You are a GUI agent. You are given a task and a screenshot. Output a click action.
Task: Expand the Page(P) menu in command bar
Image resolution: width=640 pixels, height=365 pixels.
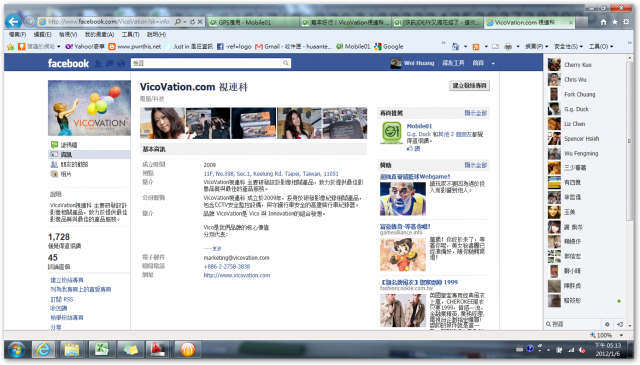536,47
